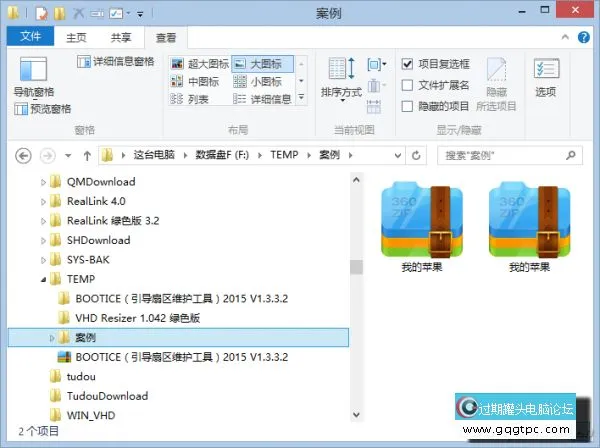Switch to the View (查看) tab
Screen dimensions: 600x448
coord(166,37)
